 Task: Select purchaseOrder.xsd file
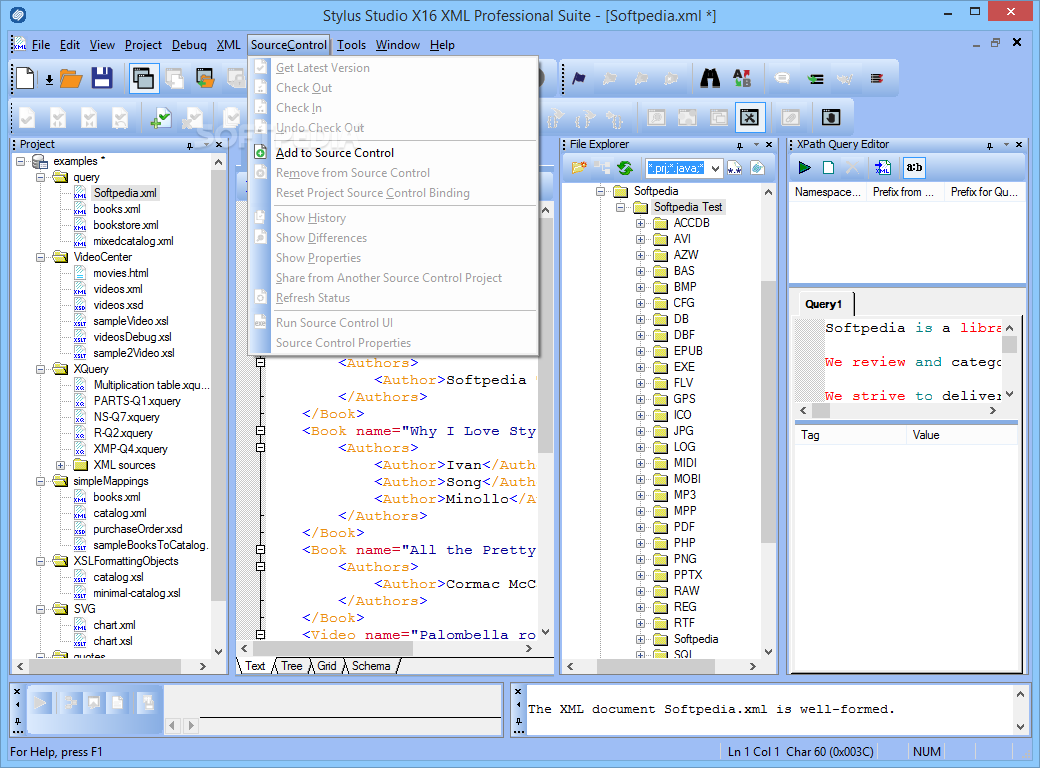click(x=137, y=529)
